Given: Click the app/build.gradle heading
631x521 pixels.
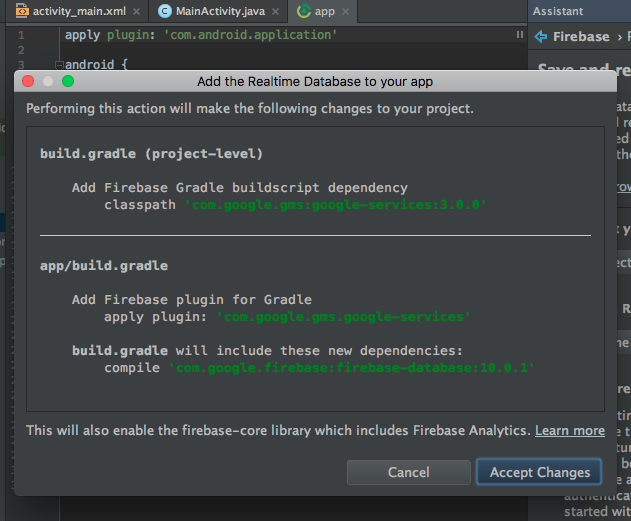Looking at the screenshot, I should pyautogui.click(x=104, y=266).
